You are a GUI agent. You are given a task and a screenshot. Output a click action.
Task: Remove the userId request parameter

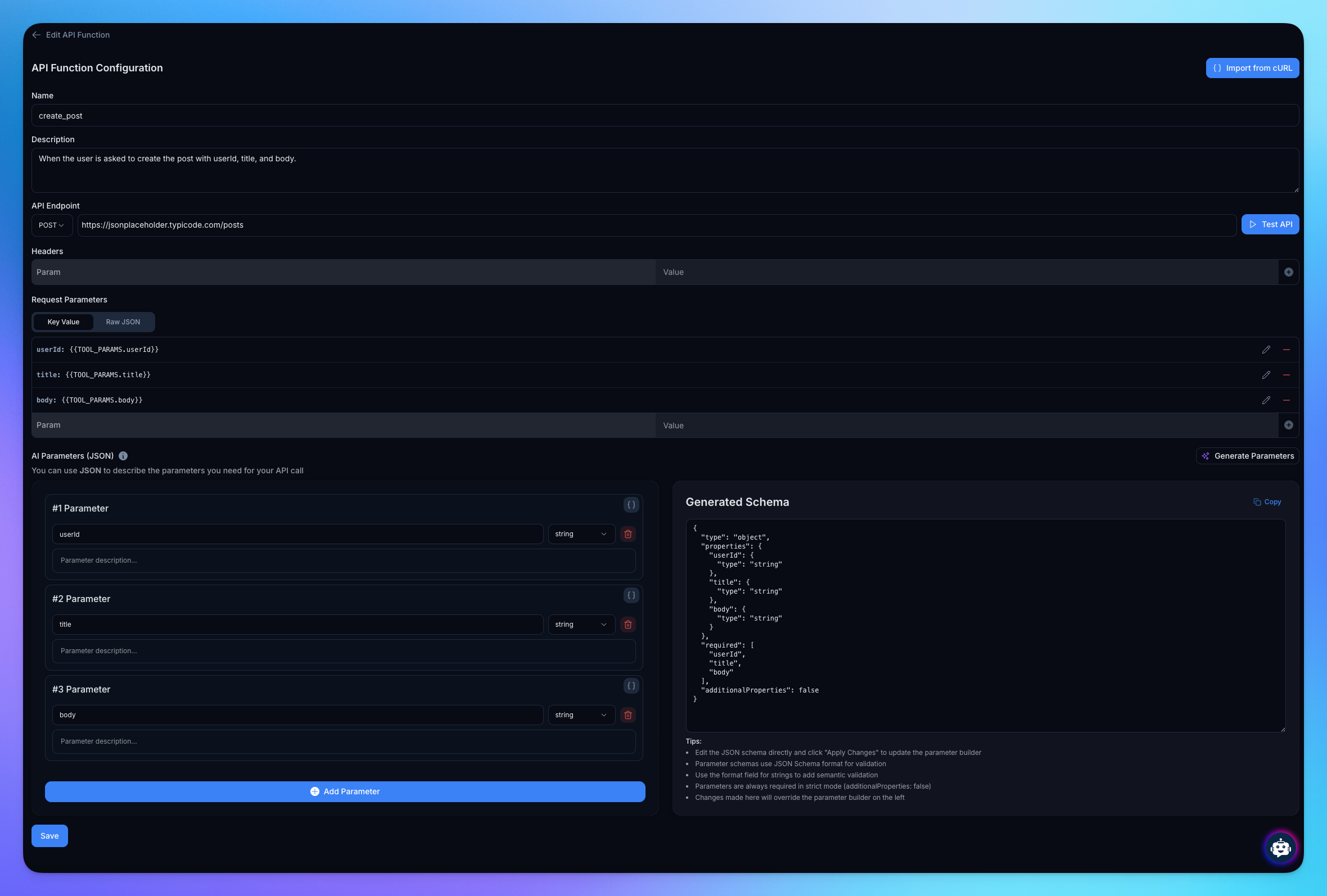[1286, 350]
